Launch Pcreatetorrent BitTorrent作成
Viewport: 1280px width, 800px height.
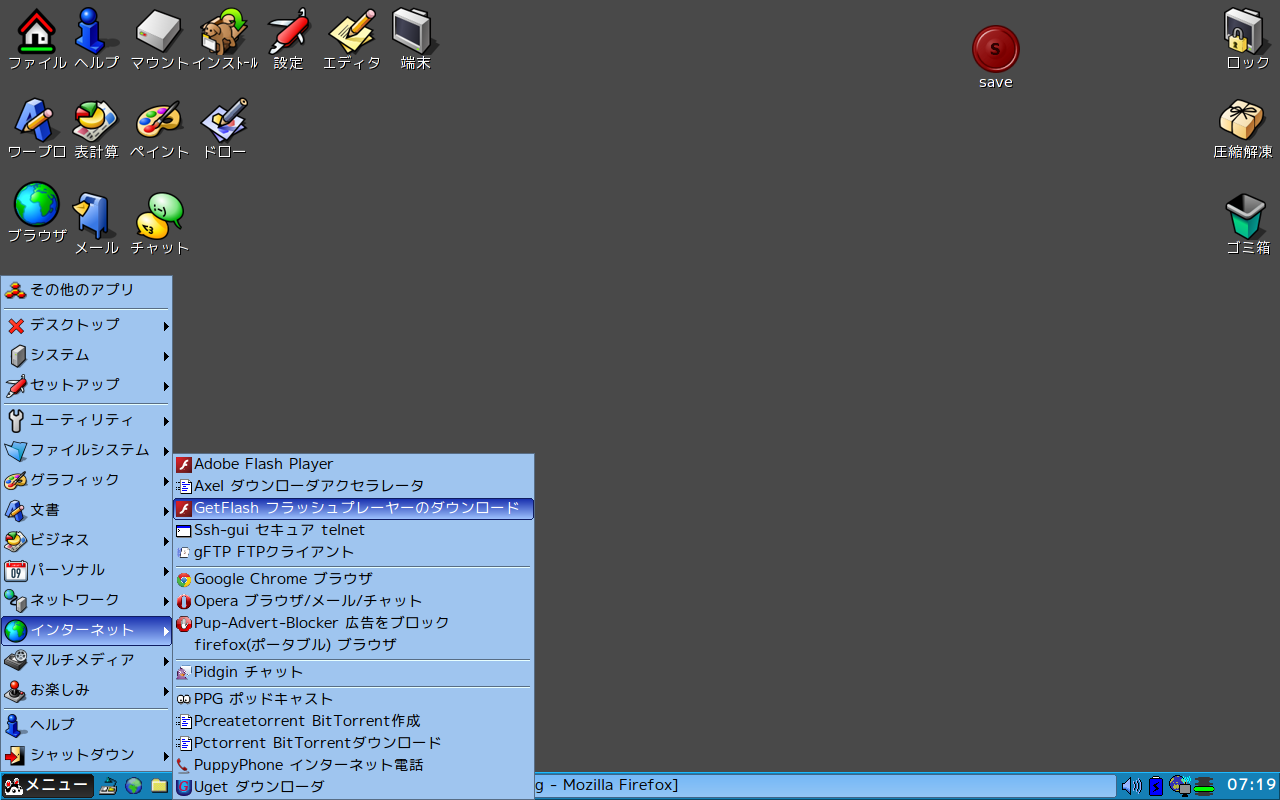click(x=354, y=721)
